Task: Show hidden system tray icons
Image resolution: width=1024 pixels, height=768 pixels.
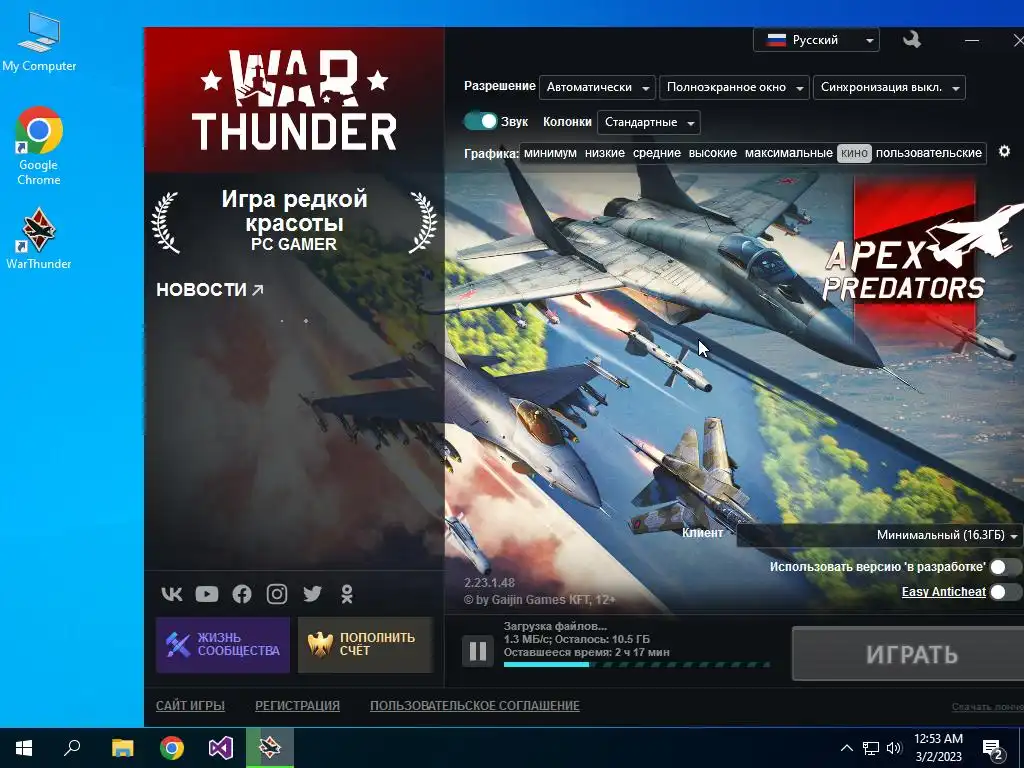Action: tap(846, 748)
